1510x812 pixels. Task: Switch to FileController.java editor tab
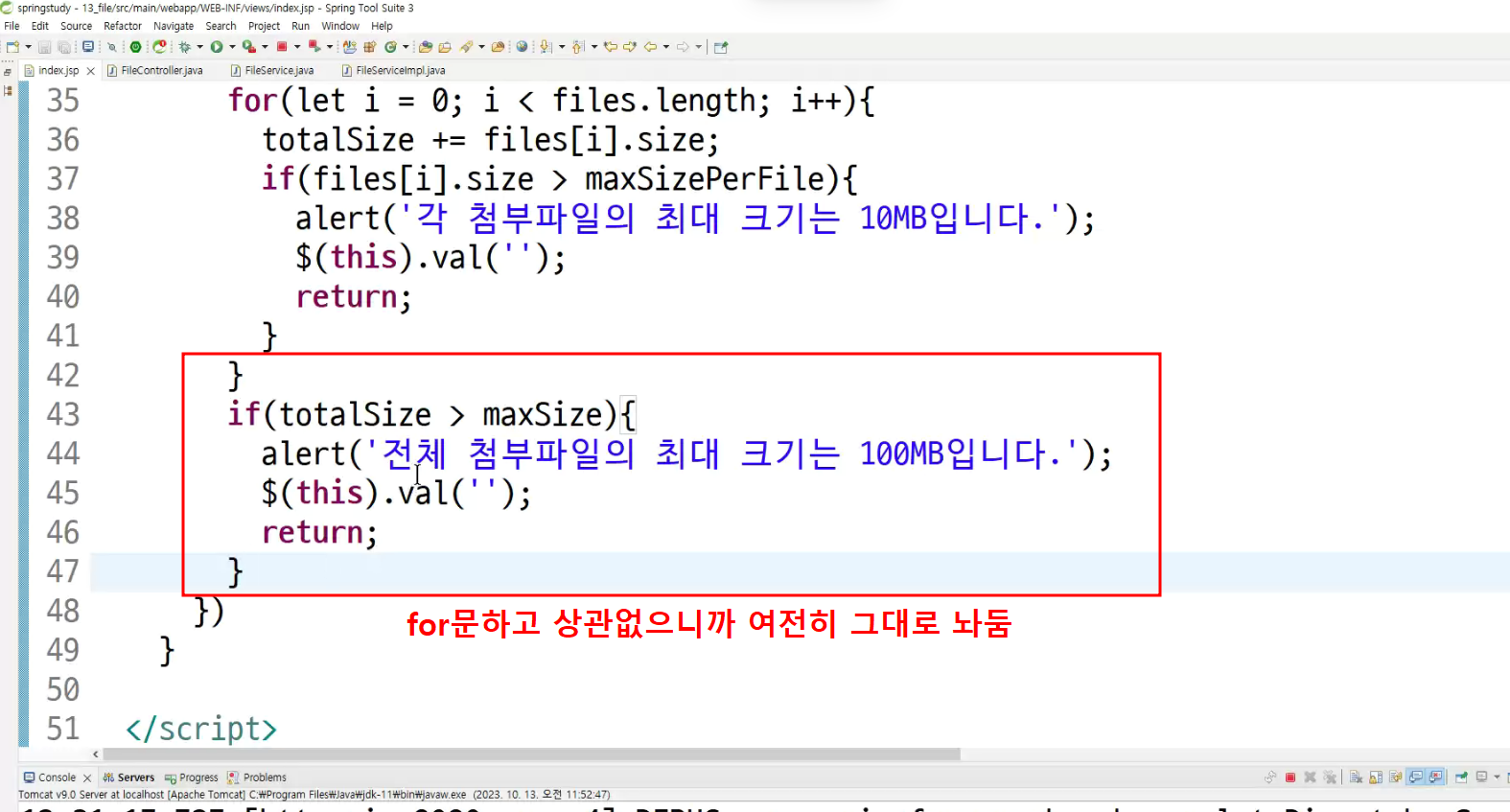155,70
